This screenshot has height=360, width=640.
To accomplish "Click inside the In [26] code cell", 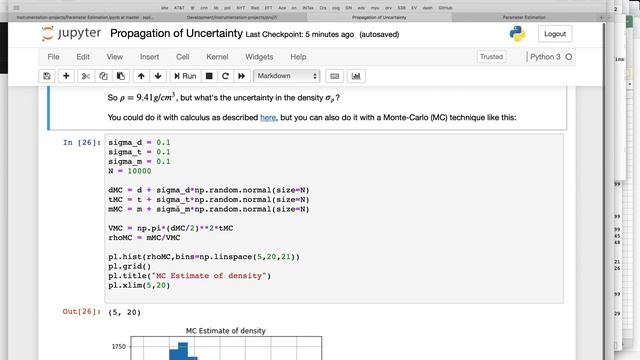I will [334, 218].
